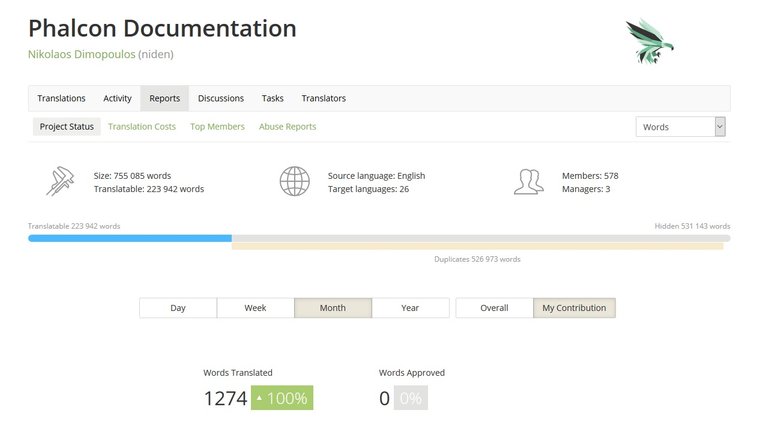Open Abuse Reports link
Screen dimensions: 768x422
point(288,127)
